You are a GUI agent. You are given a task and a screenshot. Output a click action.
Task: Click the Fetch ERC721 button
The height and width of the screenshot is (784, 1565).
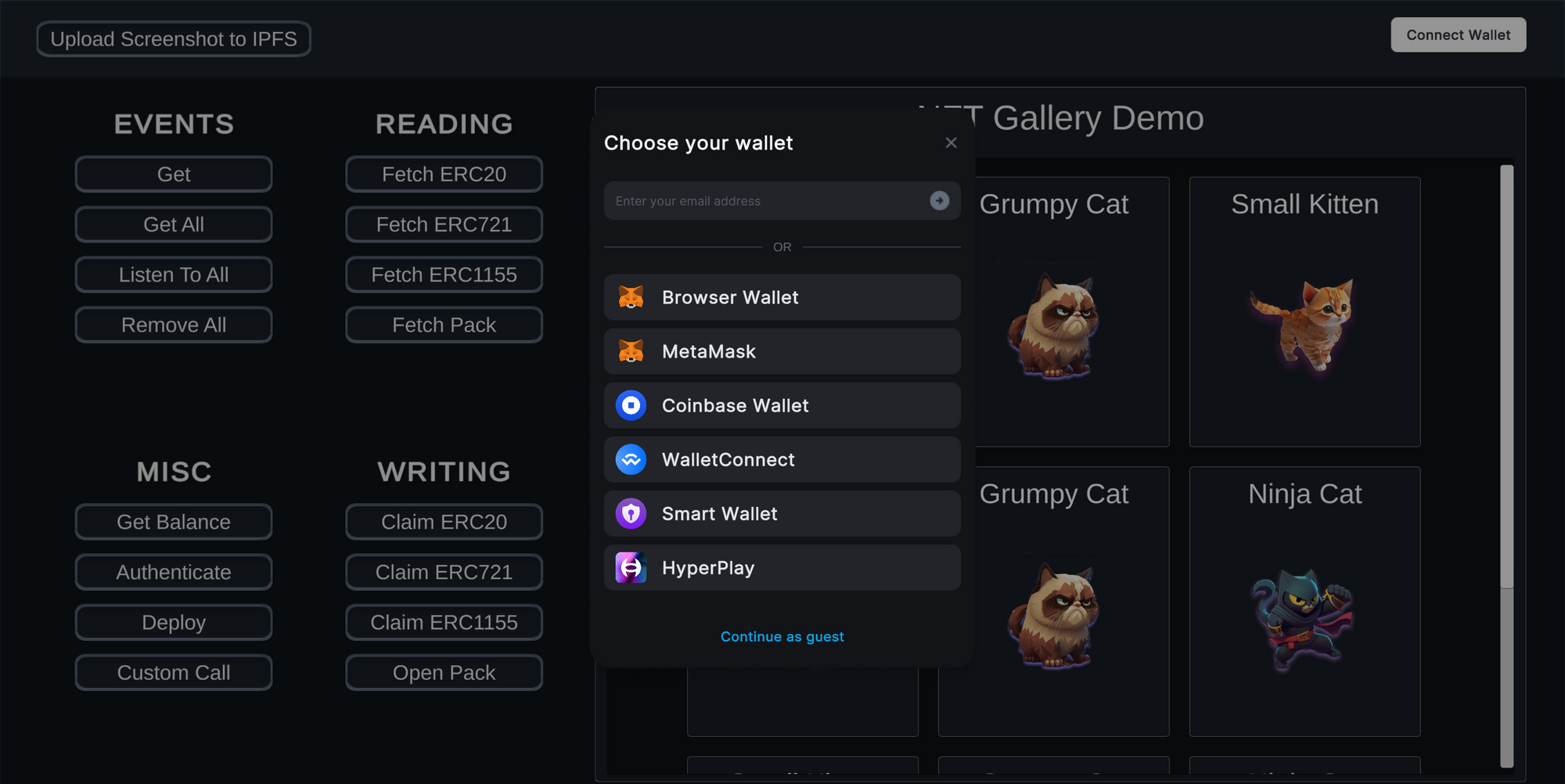[x=444, y=225]
